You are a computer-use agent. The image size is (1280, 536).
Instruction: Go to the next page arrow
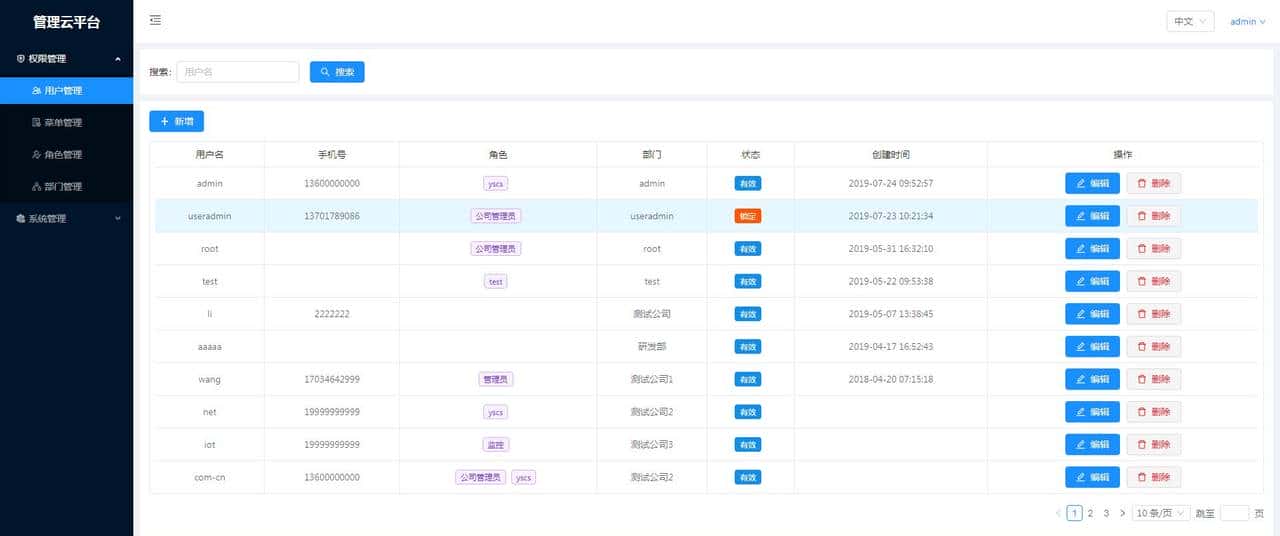pyautogui.click(x=1122, y=513)
